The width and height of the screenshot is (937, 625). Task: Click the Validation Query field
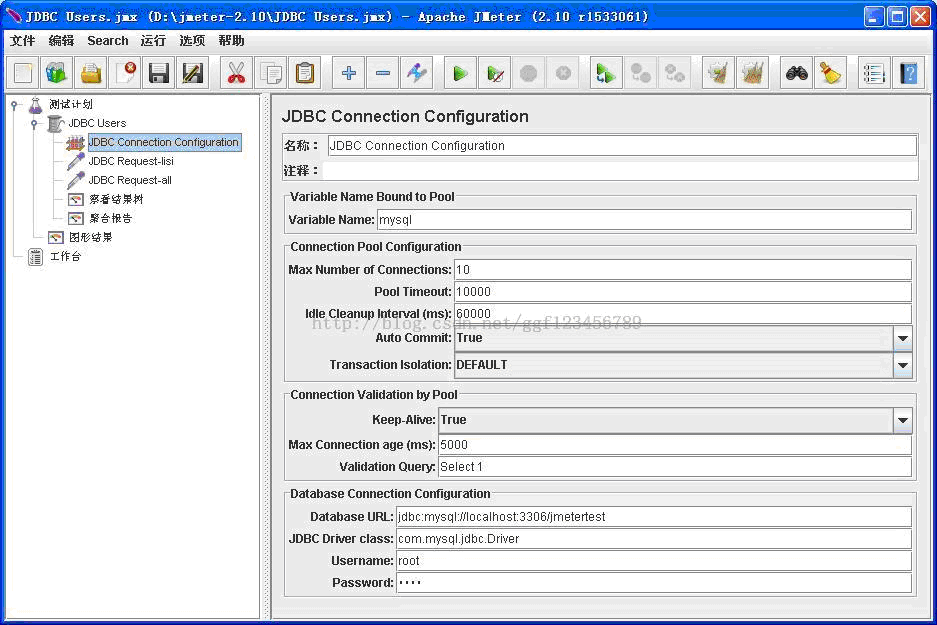point(675,467)
